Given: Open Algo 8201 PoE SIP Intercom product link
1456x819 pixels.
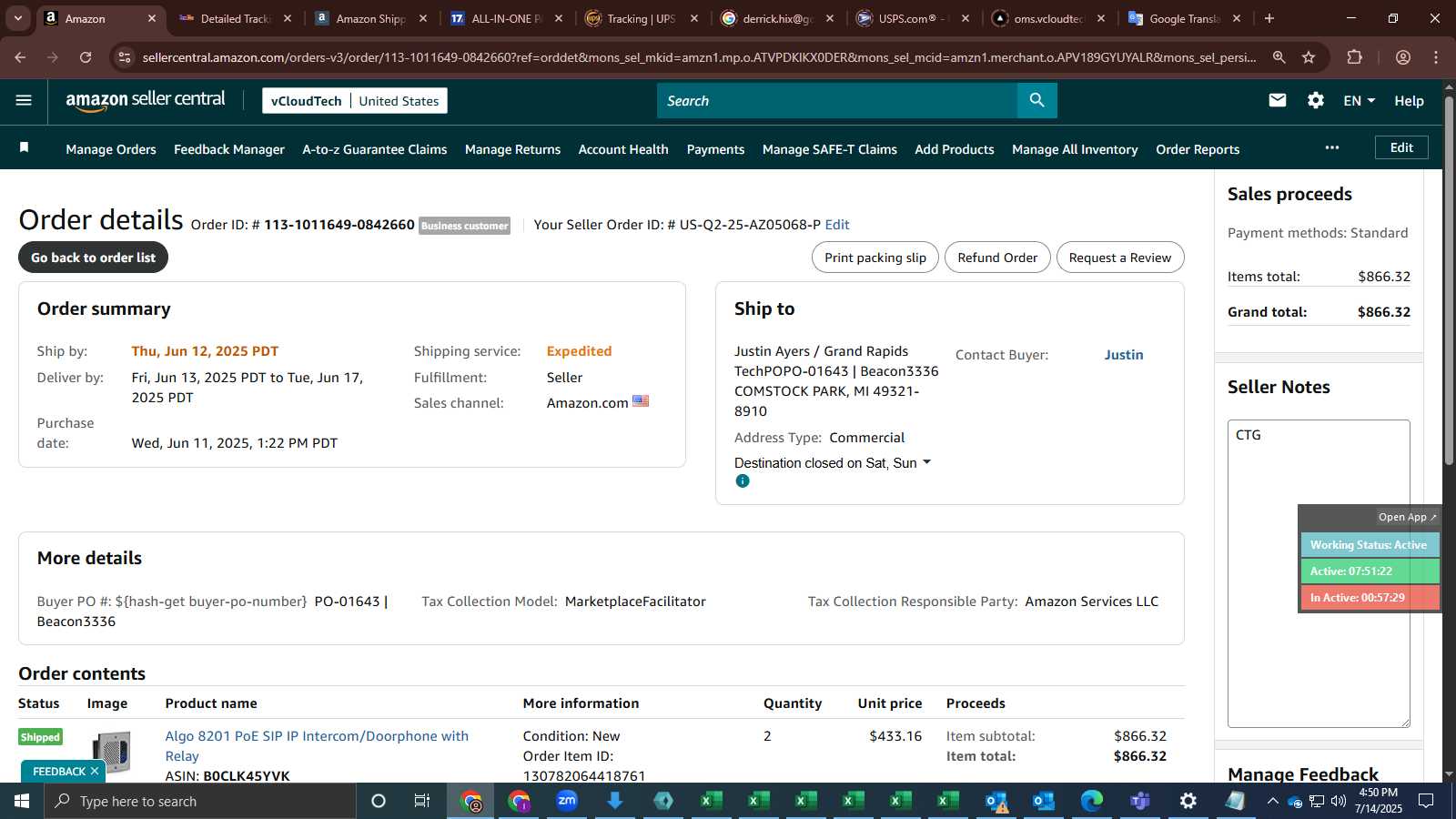Looking at the screenshot, I should tap(317, 746).
